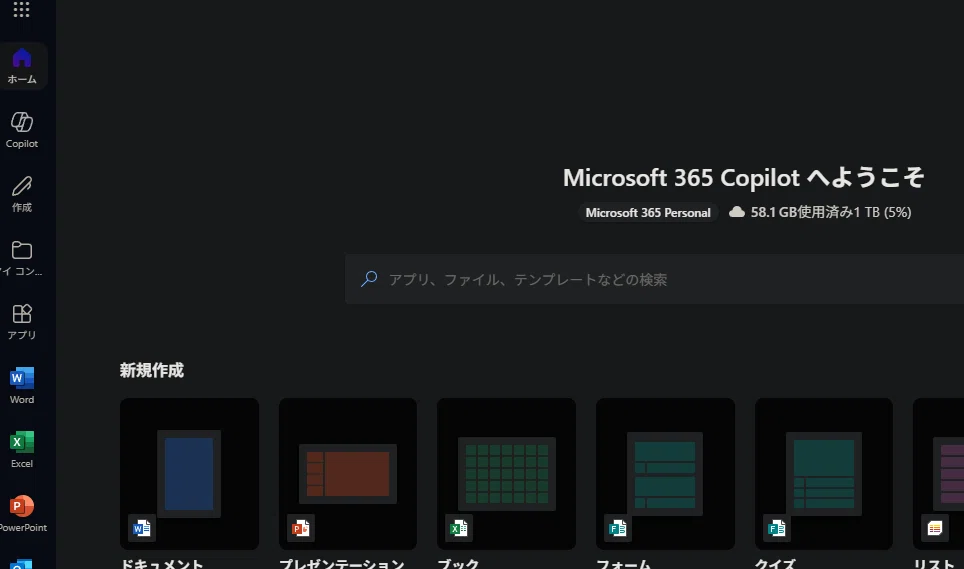Create a new ブック (Excel workbook)
964x569 pixels.
coord(507,474)
